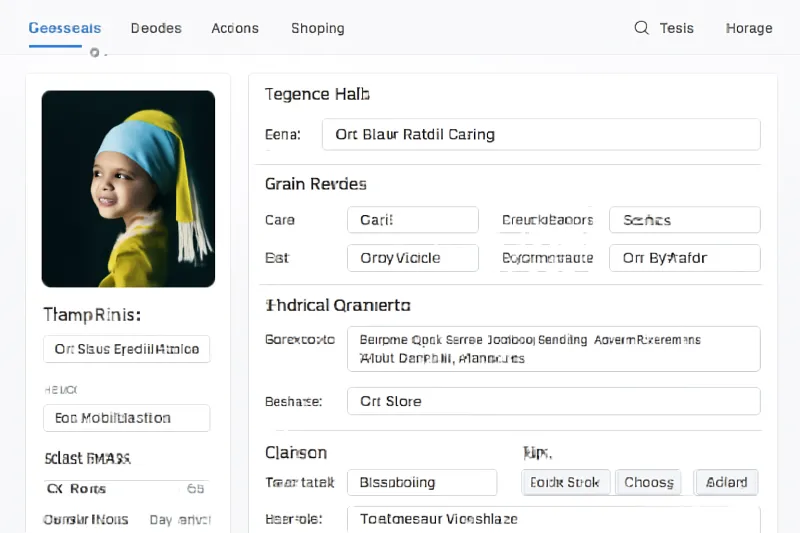Screen dimensions: 800x533
Task: Click the 'Eoc Mobiltlastion' sidebar field
Action: [127, 418]
